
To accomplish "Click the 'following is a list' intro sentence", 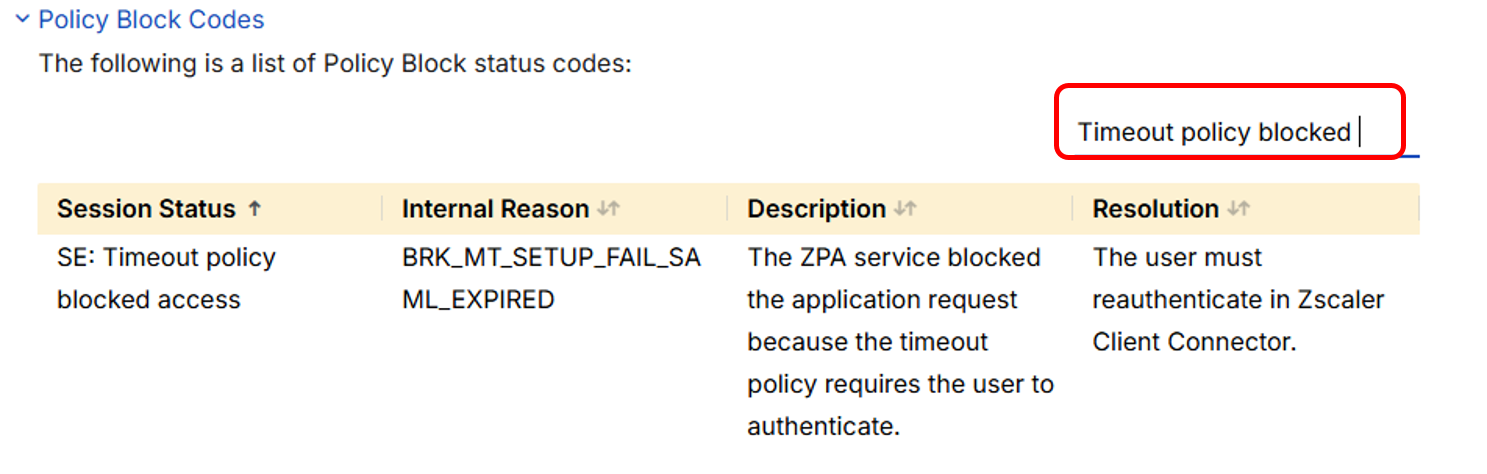I will pos(335,64).
